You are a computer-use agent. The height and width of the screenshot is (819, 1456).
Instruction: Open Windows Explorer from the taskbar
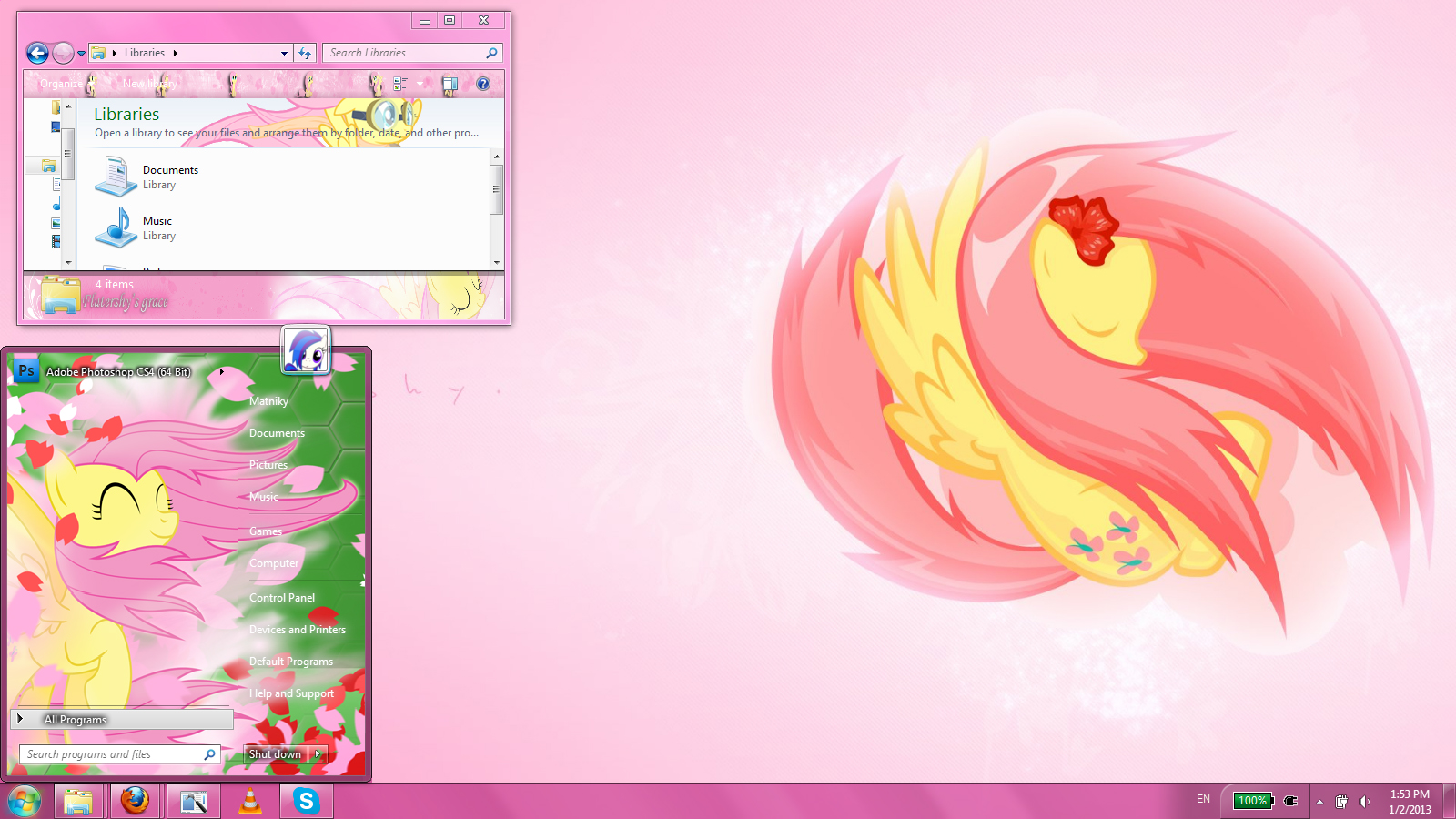78,802
